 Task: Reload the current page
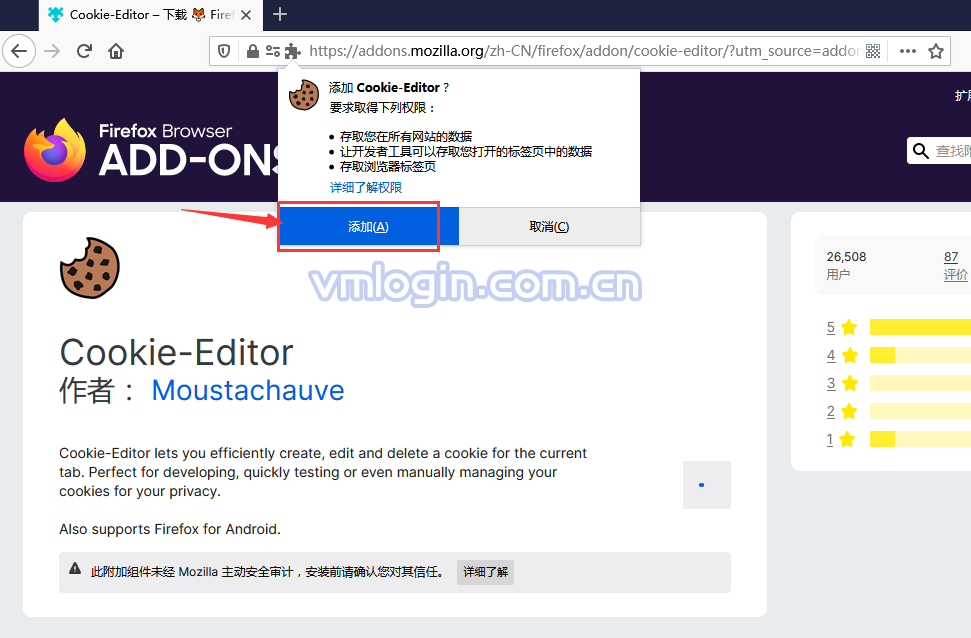point(85,51)
